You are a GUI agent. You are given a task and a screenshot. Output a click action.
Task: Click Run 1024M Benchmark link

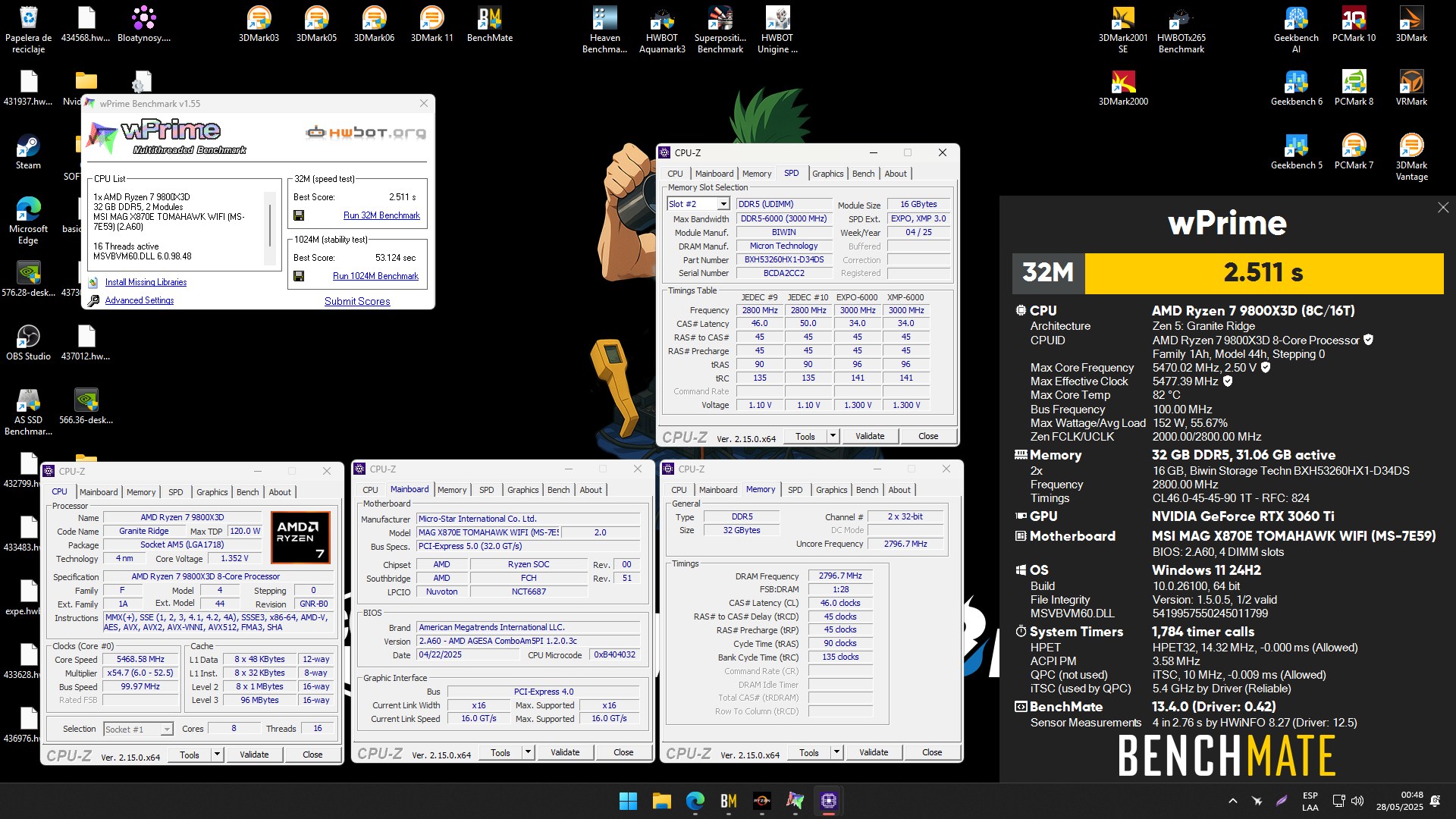[x=375, y=276]
